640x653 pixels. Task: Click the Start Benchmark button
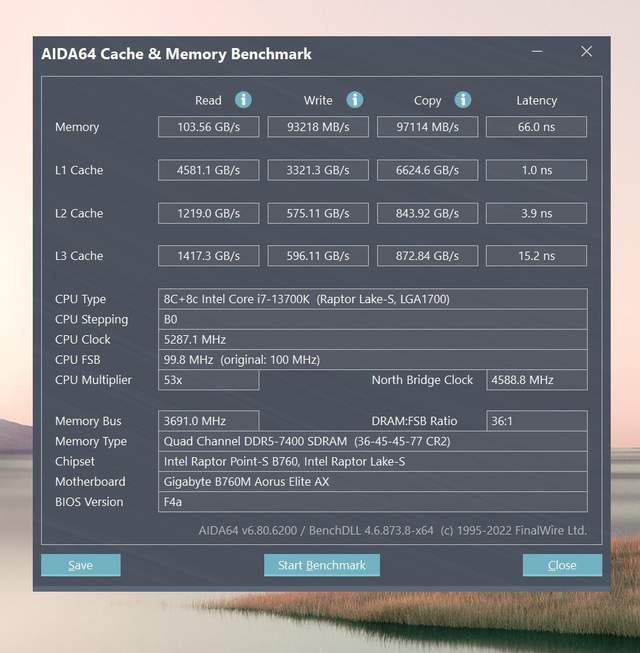pyautogui.click(x=322, y=565)
